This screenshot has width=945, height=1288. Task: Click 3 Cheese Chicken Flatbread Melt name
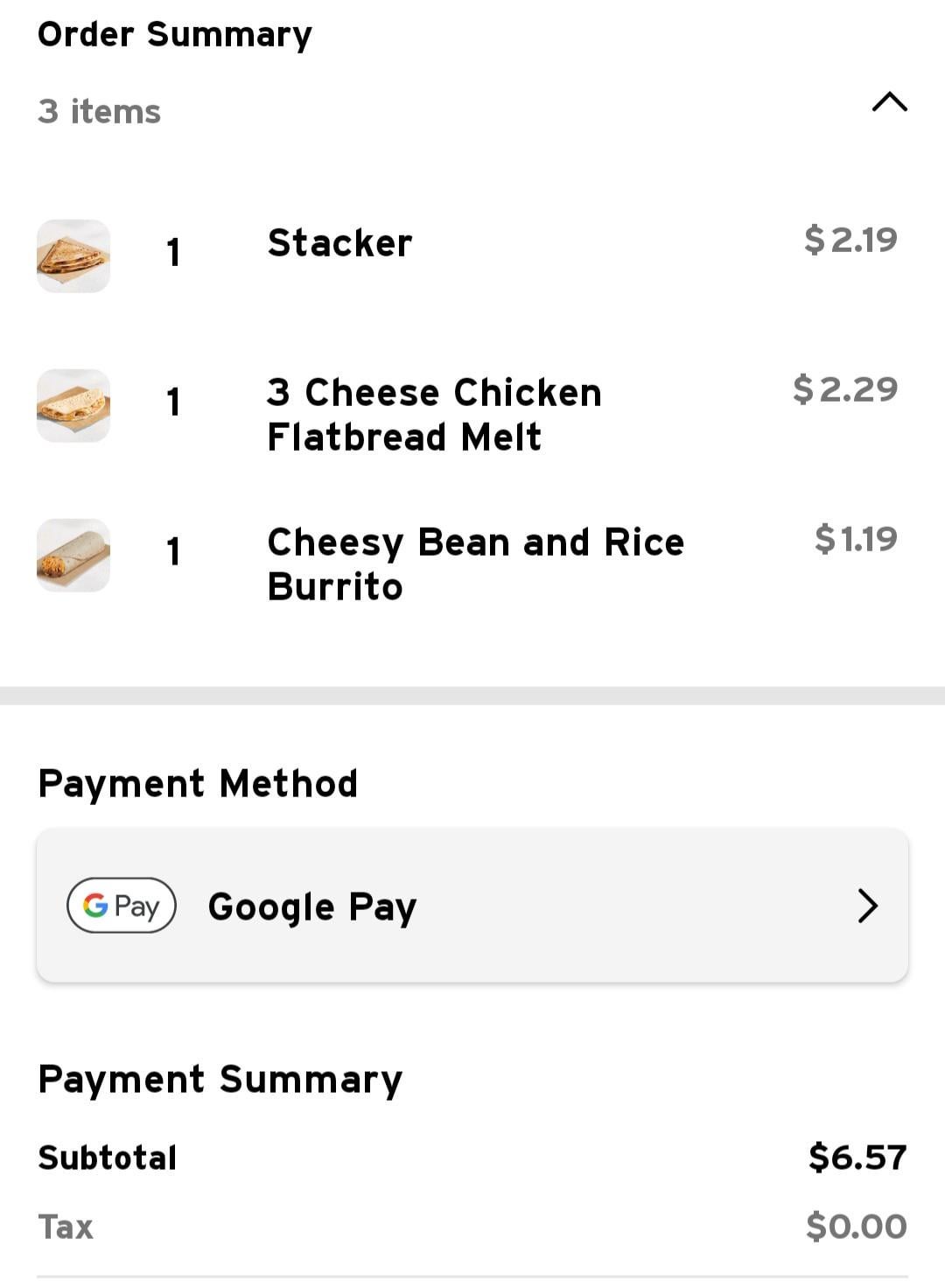[434, 415]
